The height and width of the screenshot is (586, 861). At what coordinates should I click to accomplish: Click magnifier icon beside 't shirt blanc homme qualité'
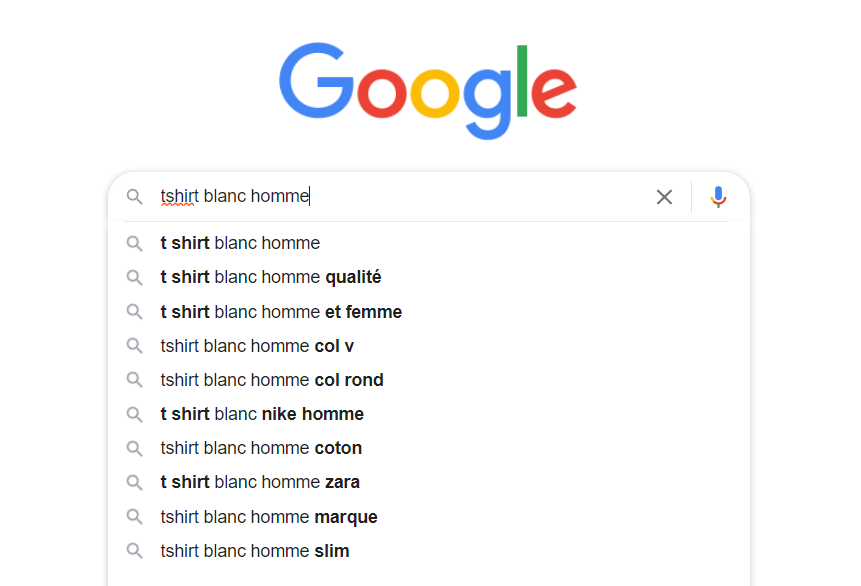coord(135,277)
